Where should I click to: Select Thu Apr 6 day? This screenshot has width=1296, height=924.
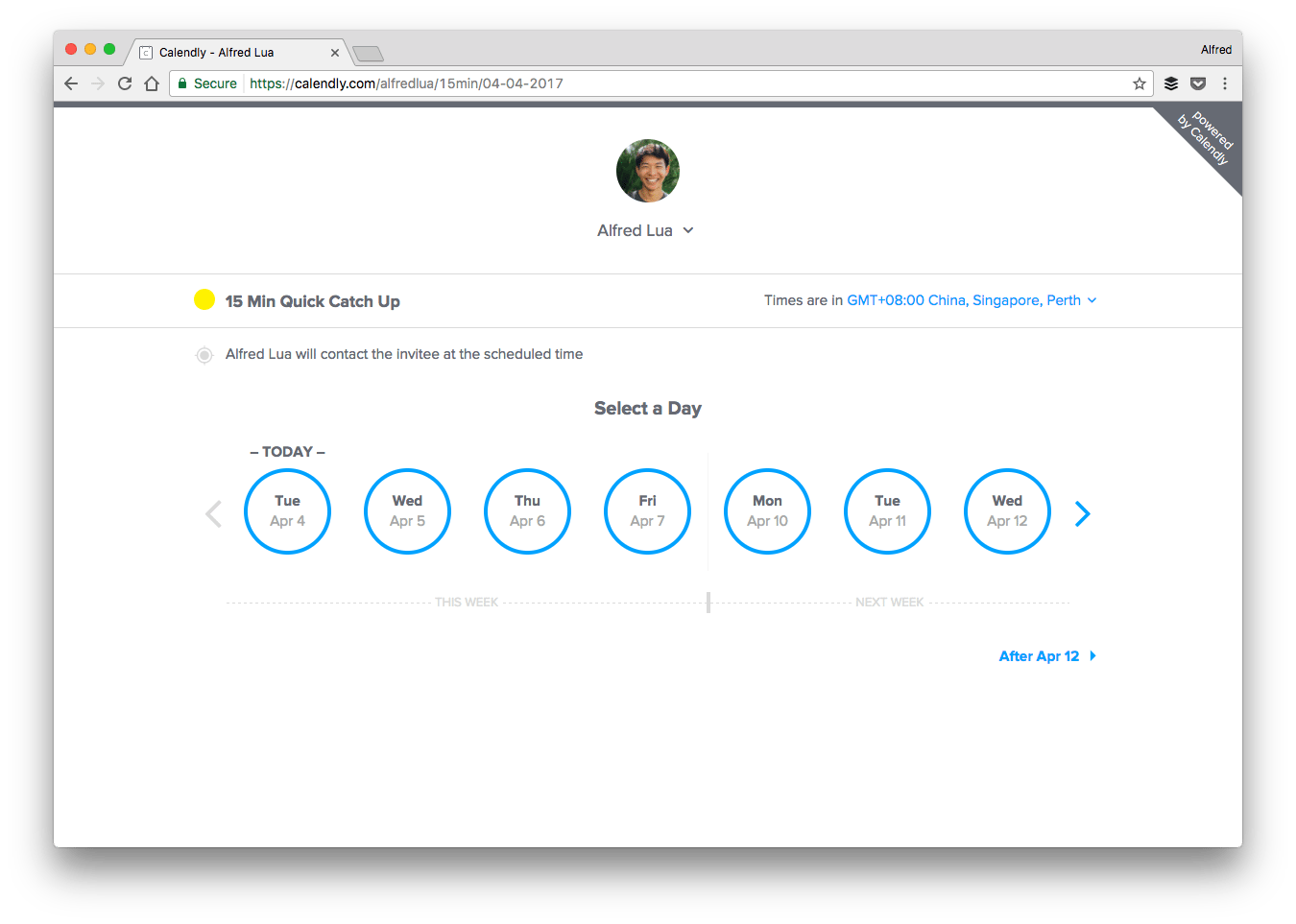point(527,511)
